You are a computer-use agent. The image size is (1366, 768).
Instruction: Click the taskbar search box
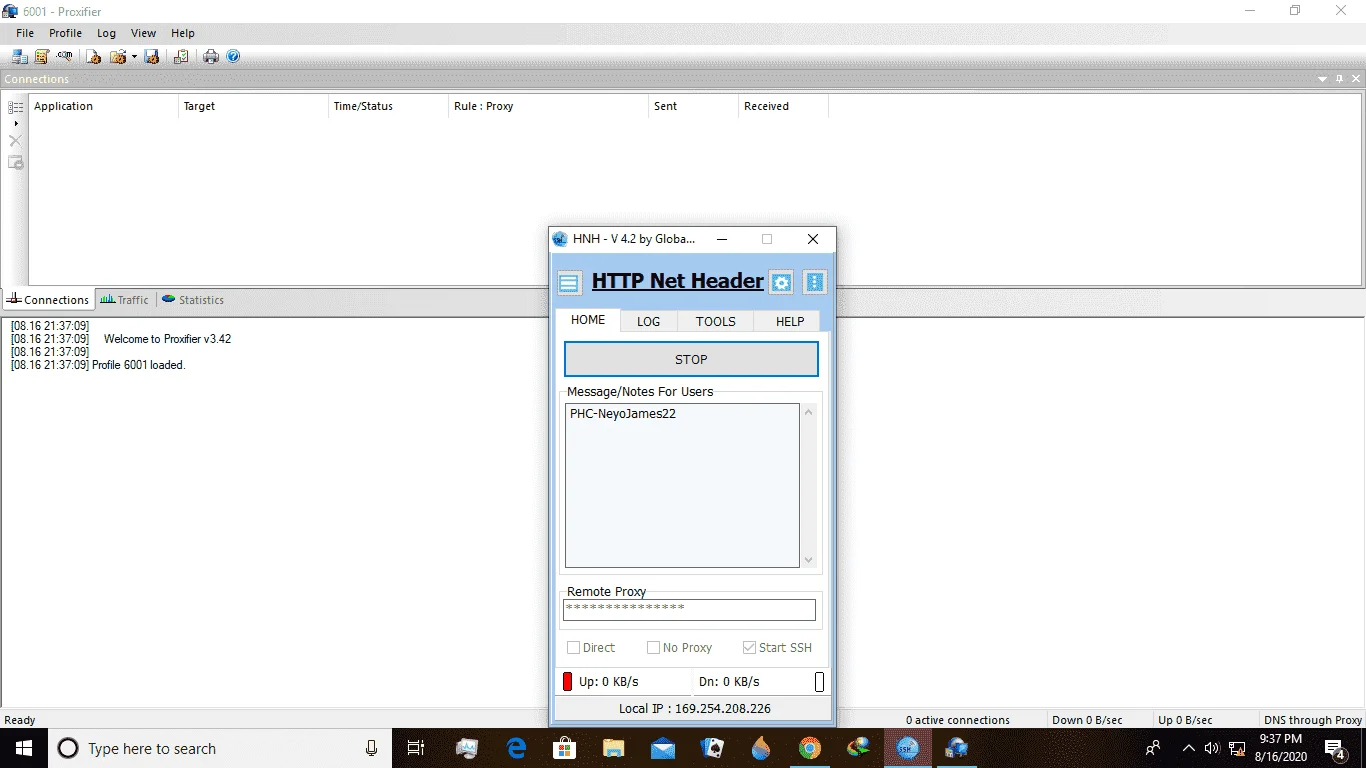pyautogui.click(x=219, y=748)
